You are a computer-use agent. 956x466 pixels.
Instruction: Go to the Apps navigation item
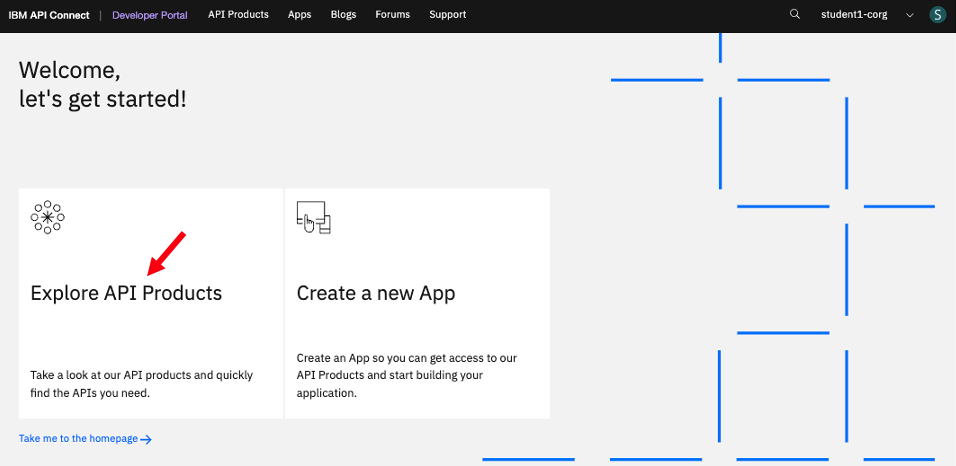[299, 15]
